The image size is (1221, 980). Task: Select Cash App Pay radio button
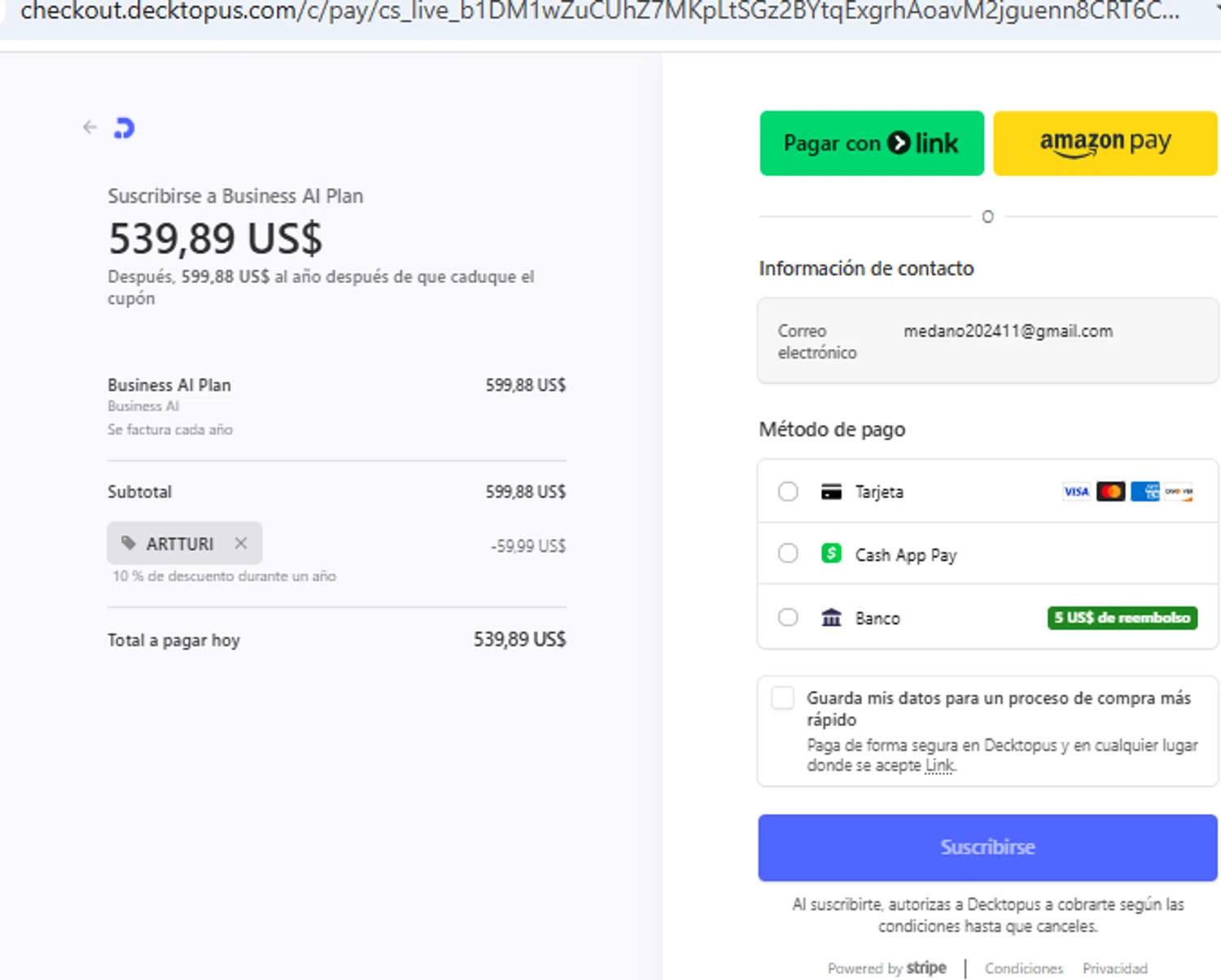788,553
